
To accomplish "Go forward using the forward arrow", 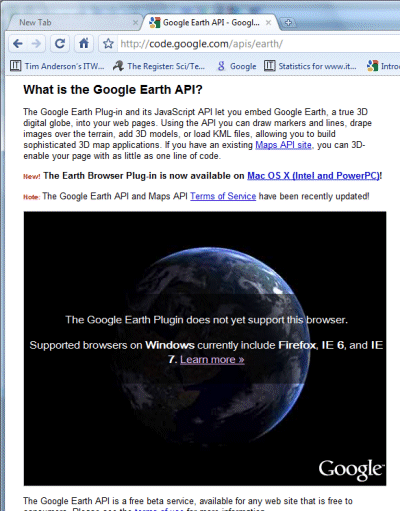I will [36, 44].
